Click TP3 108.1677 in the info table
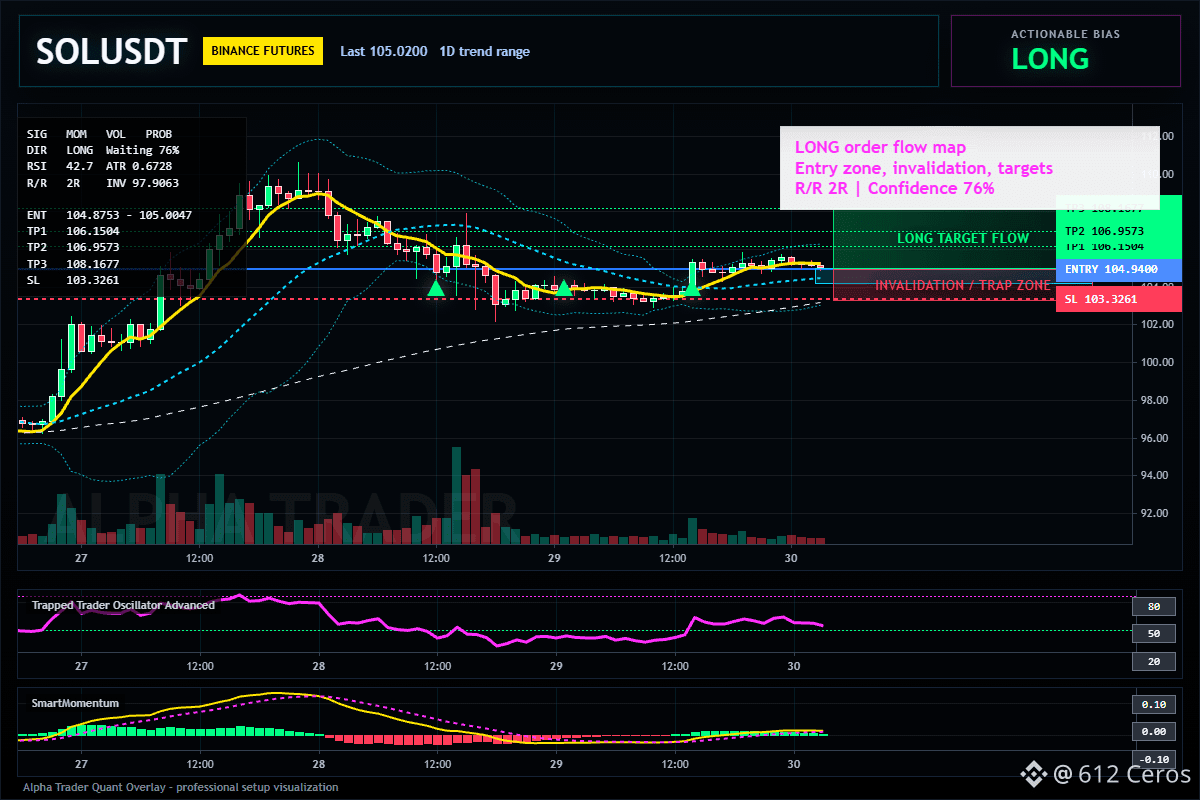The image size is (1200, 800). pyautogui.click(x=73, y=264)
